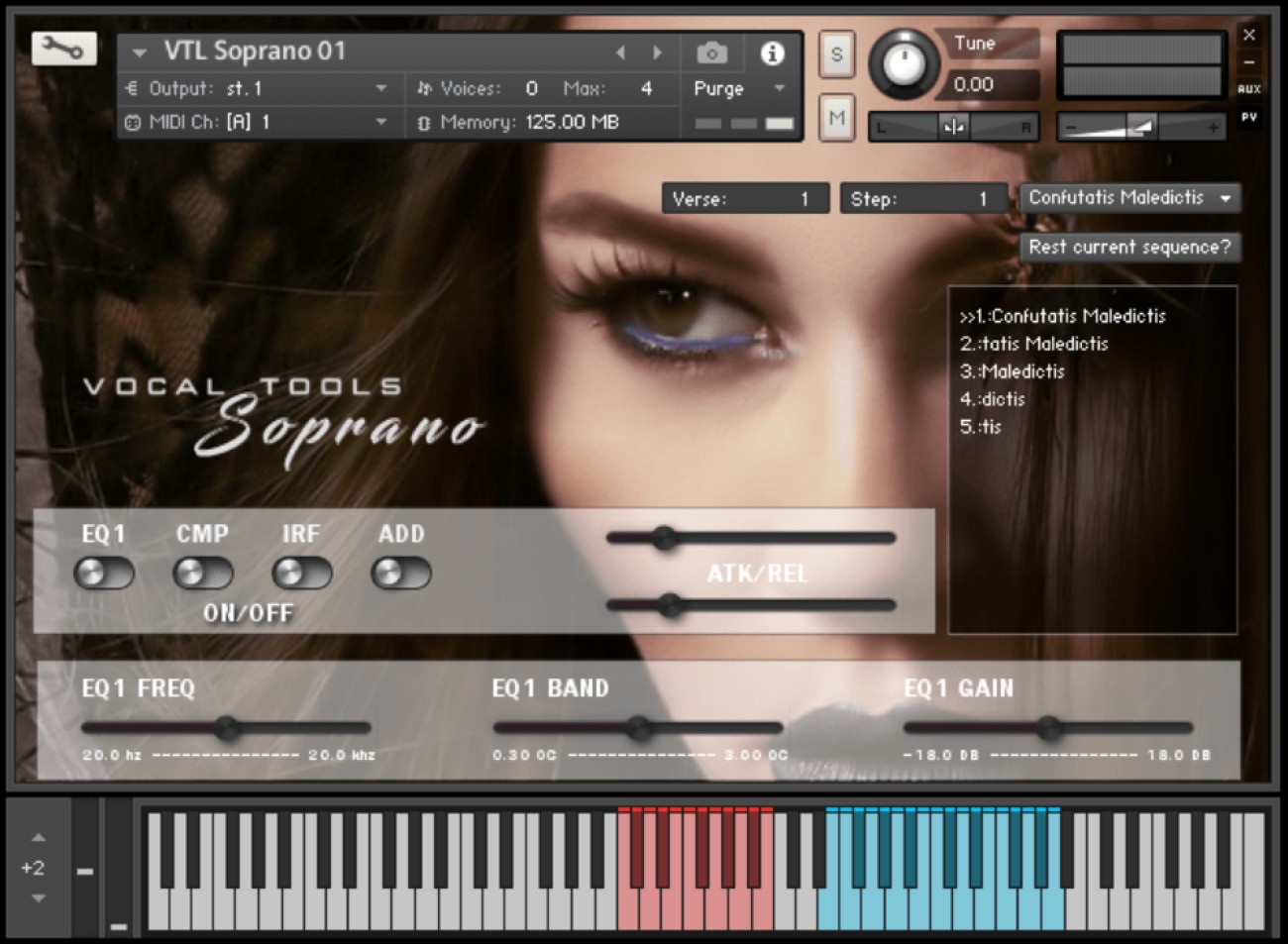
Task: Click the camera snapshot icon
Action: point(711,52)
